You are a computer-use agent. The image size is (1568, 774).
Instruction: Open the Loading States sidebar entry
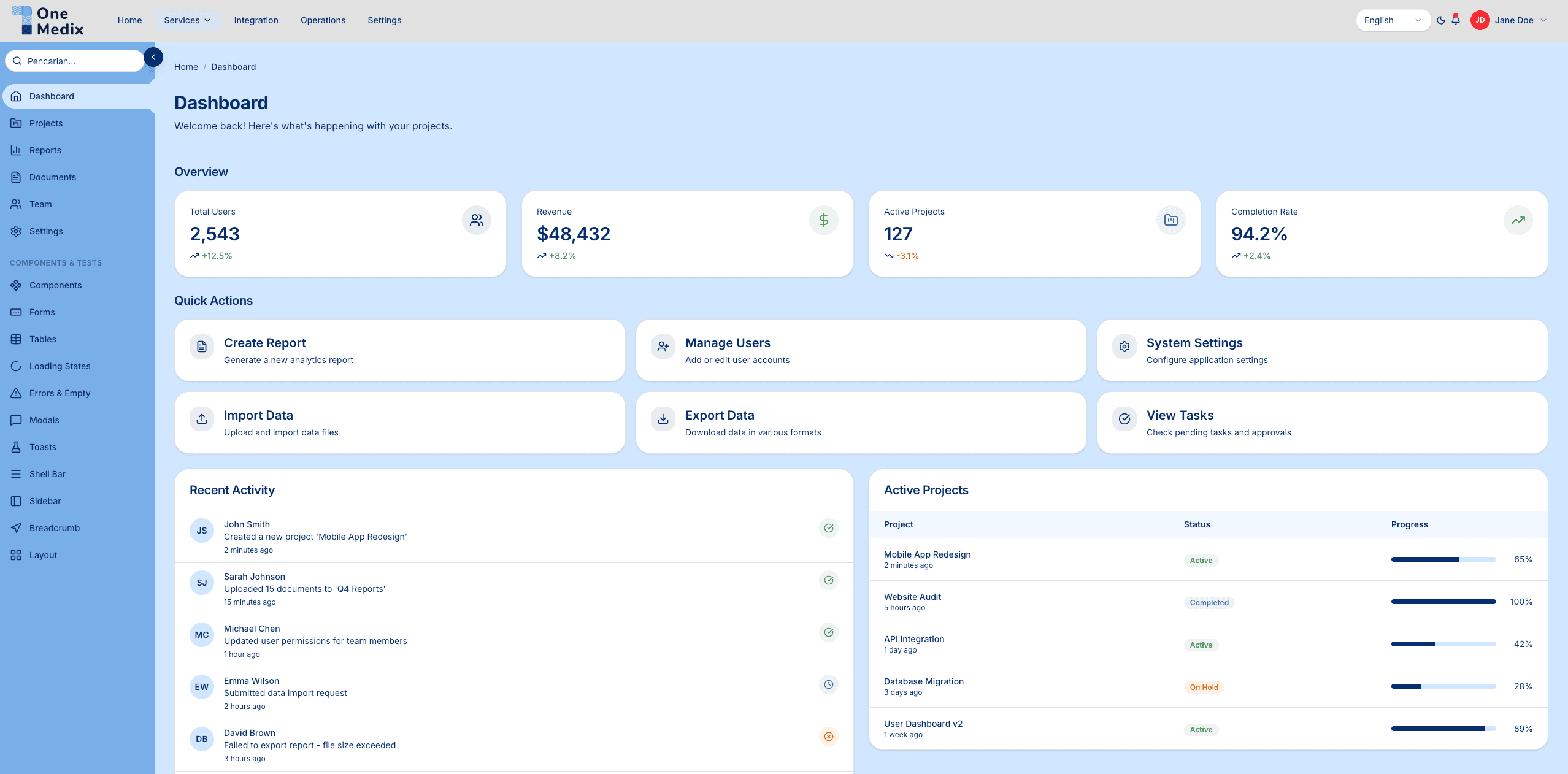[60, 366]
